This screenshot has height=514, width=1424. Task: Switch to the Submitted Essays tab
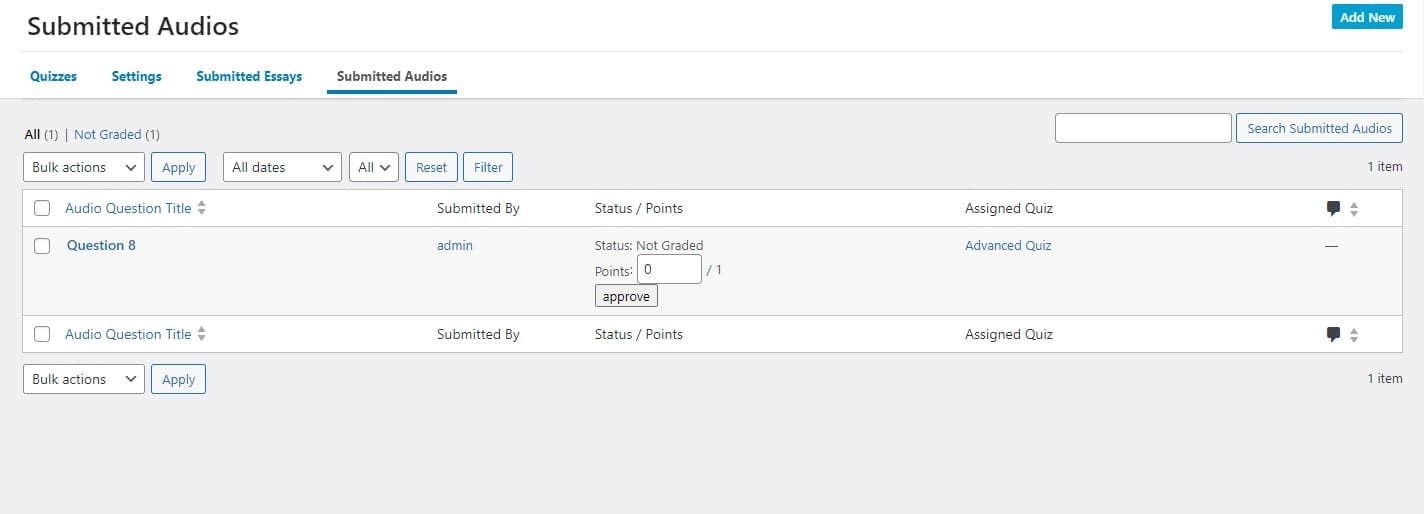249,76
